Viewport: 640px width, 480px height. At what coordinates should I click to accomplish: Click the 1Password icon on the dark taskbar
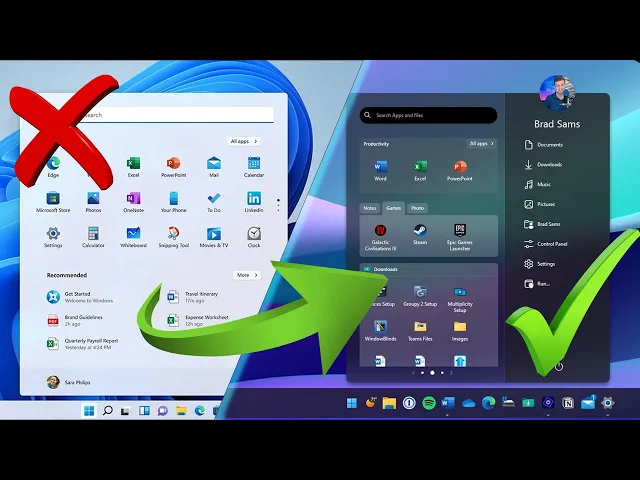tap(409, 403)
